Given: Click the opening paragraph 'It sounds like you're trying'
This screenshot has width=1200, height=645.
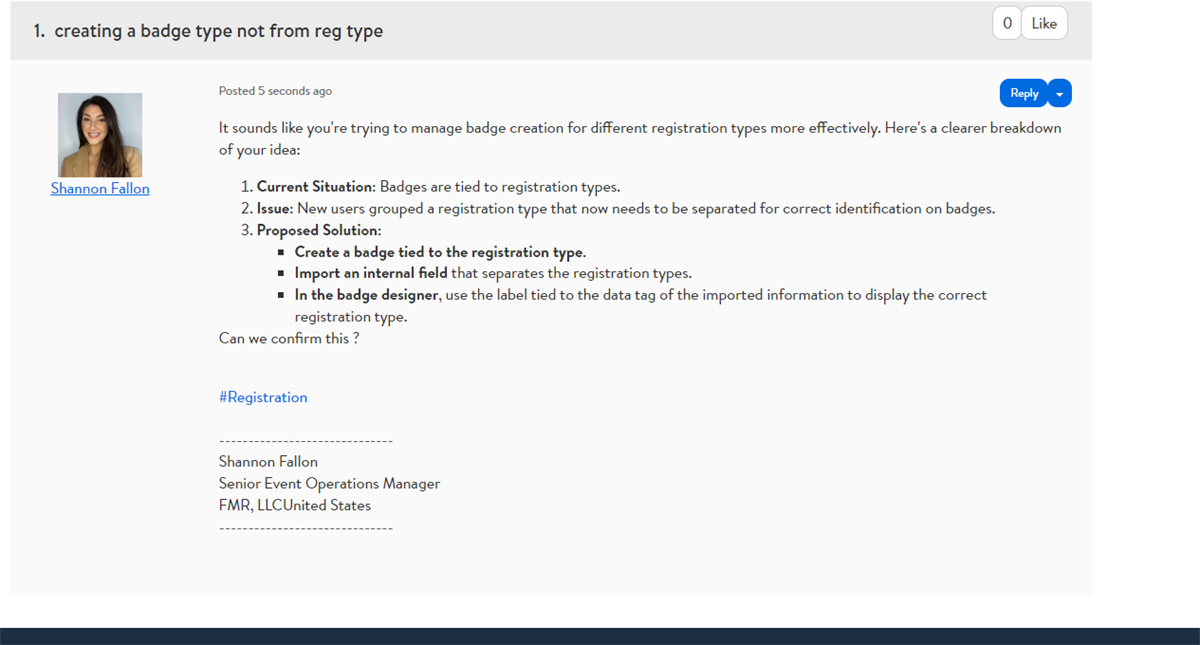Looking at the screenshot, I should point(640,128).
